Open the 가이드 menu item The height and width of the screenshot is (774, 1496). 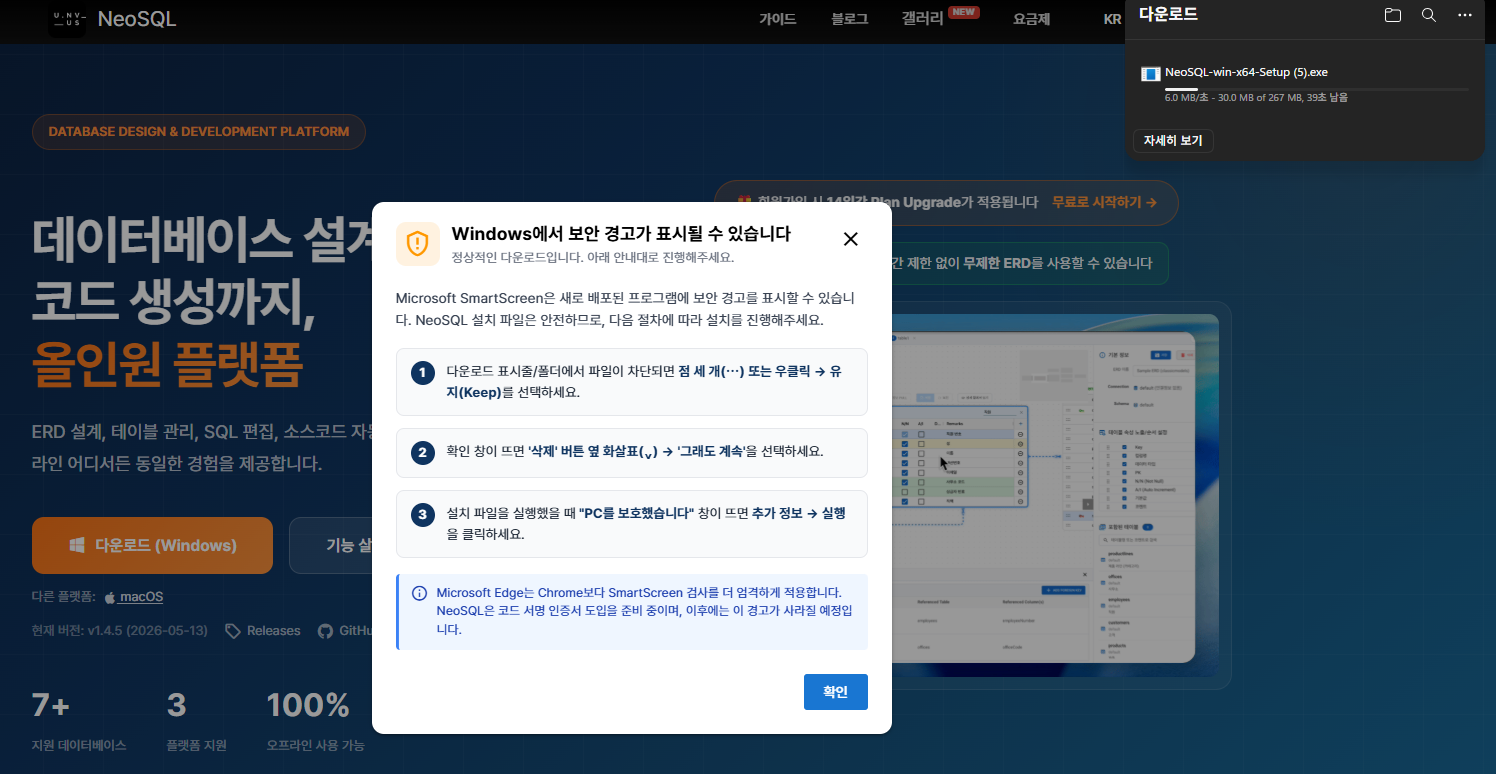tap(777, 19)
